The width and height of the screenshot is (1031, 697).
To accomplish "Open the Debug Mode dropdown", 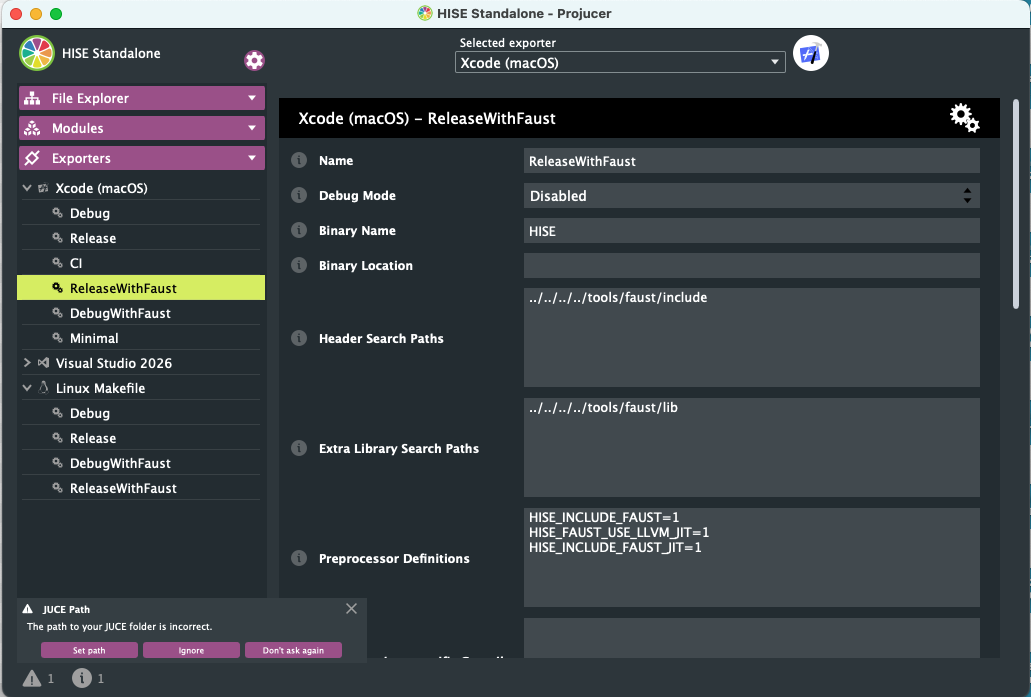I will coord(752,195).
